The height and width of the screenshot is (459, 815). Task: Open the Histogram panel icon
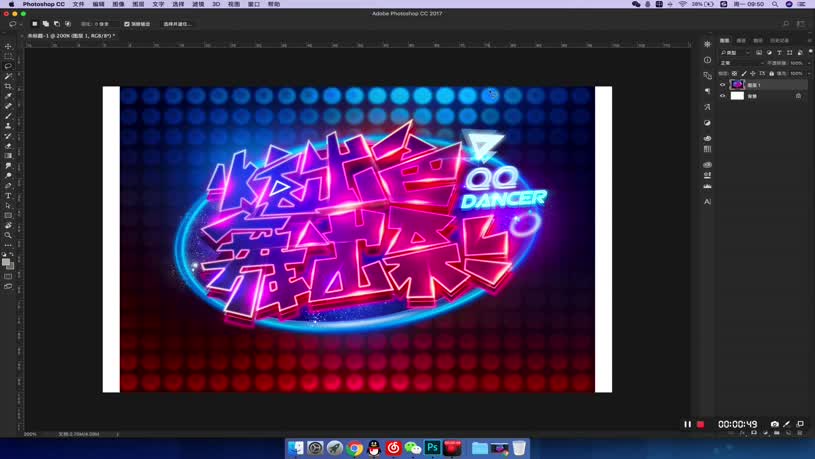click(707, 186)
